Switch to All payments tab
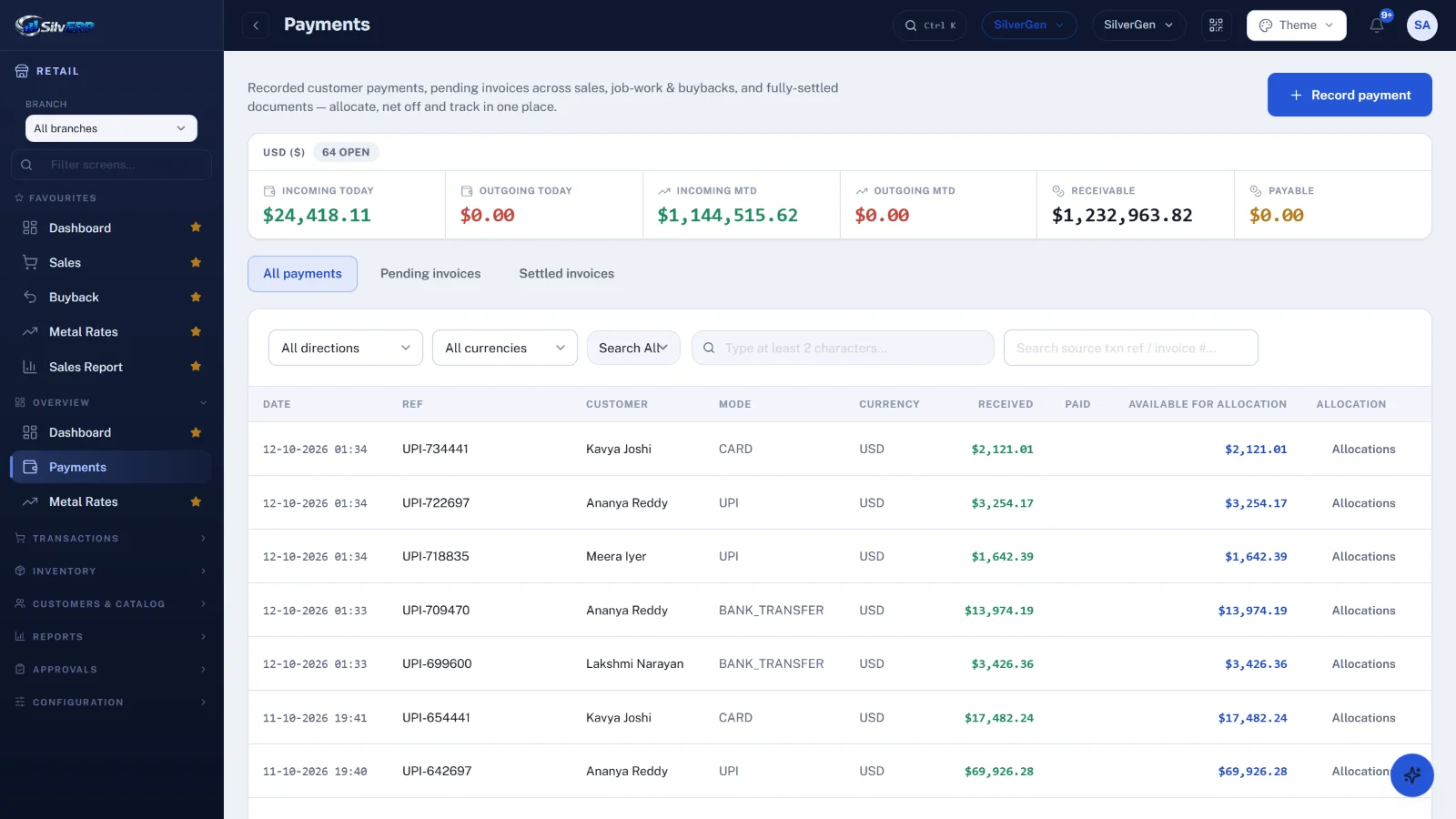The width and height of the screenshot is (1456, 819). coord(302,274)
